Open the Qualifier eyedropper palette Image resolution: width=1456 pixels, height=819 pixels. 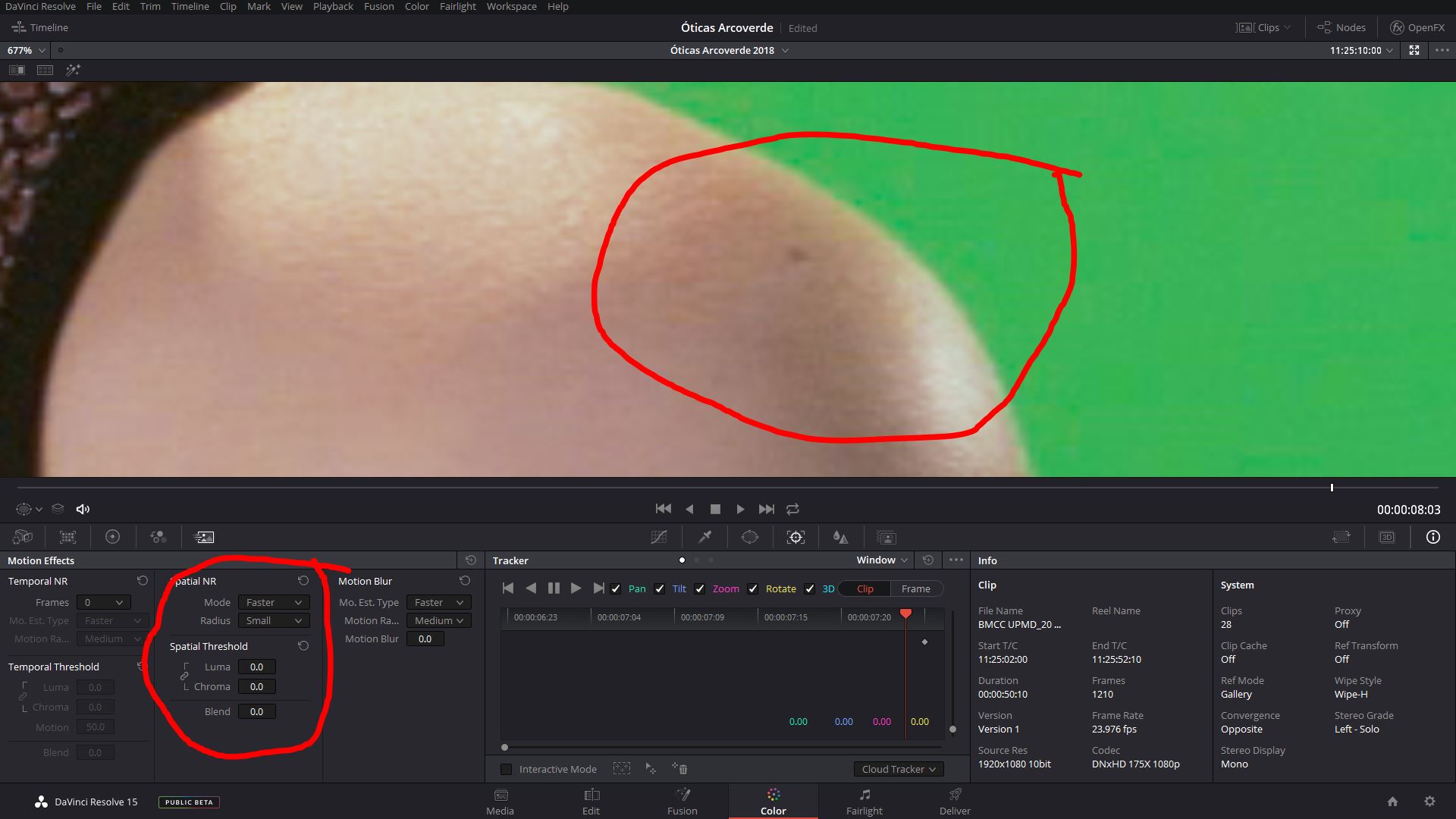704,537
